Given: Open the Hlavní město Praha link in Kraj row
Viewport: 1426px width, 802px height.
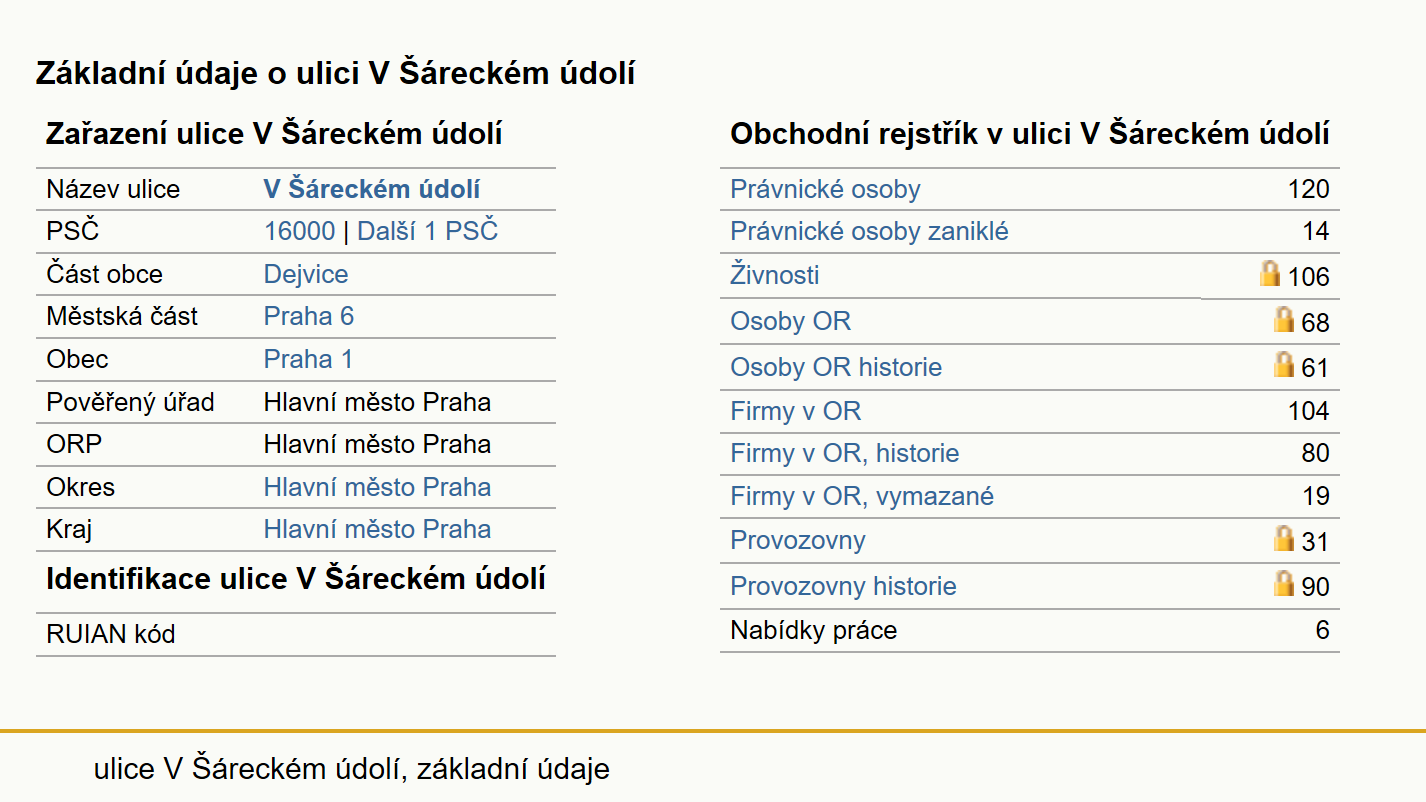Looking at the screenshot, I should tap(377, 529).
